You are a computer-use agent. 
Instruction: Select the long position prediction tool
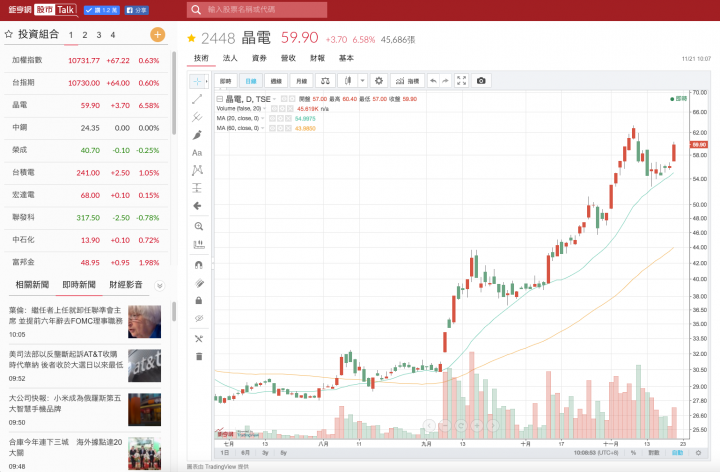(x=197, y=188)
